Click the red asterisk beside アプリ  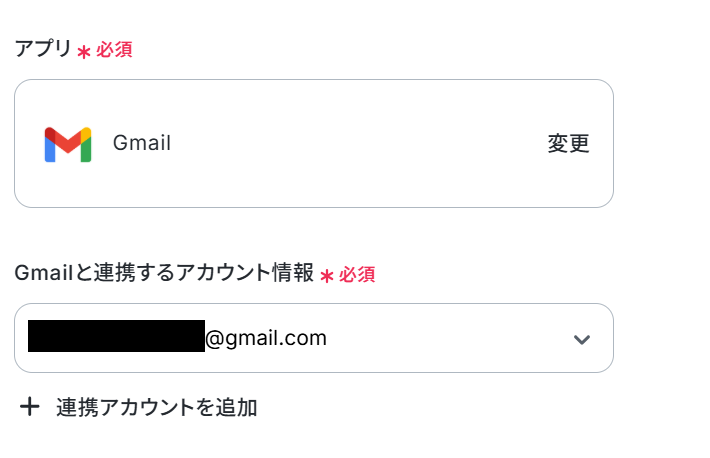tap(84, 52)
